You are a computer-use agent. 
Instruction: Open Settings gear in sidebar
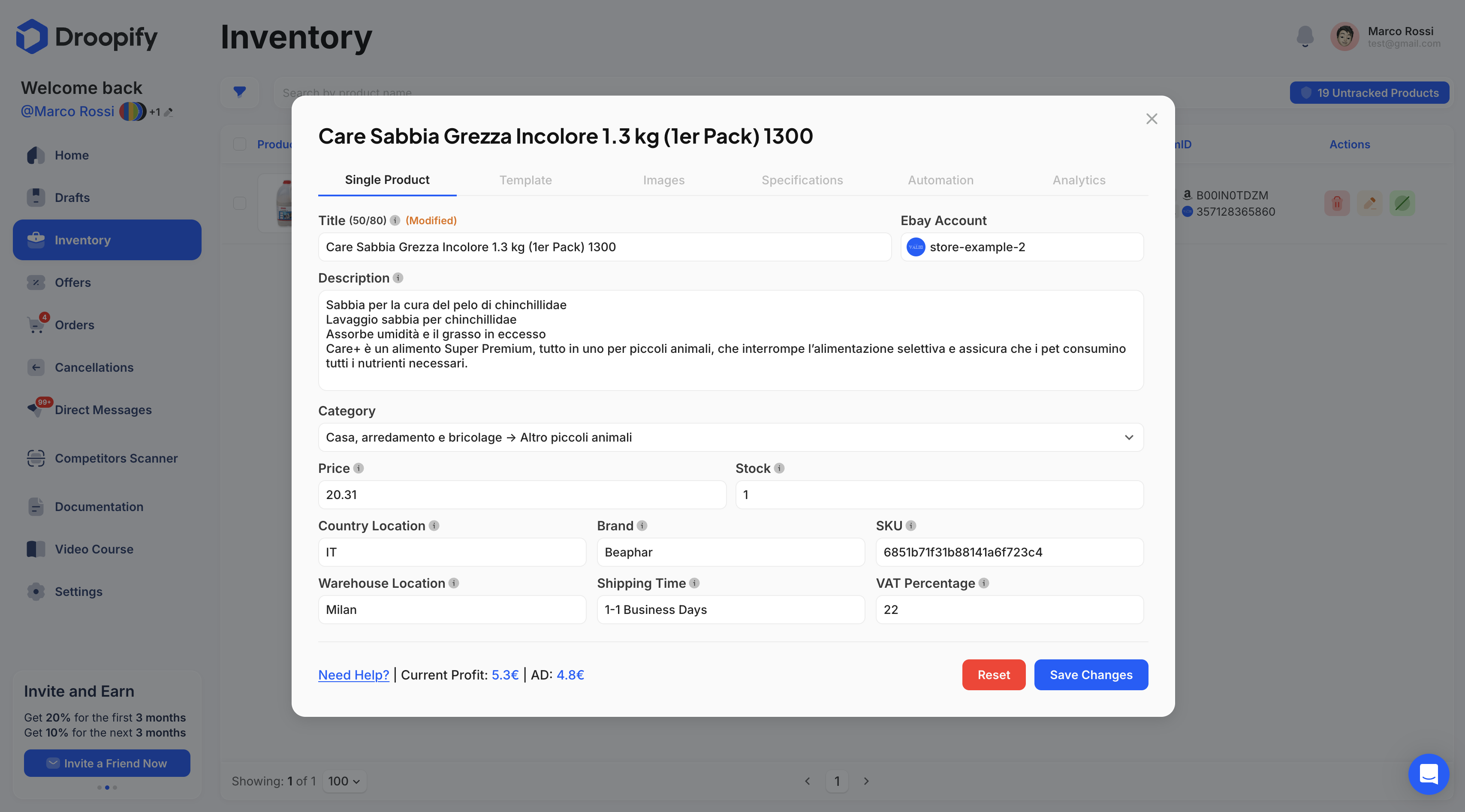pyautogui.click(x=36, y=592)
